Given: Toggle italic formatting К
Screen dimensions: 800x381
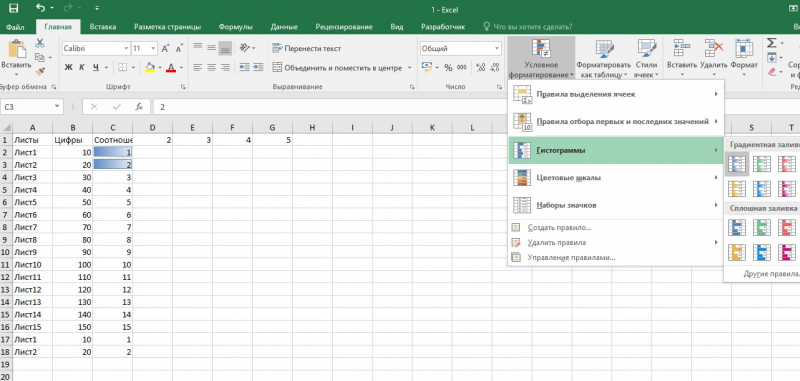Looking at the screenshot, I should click(82, 67).
